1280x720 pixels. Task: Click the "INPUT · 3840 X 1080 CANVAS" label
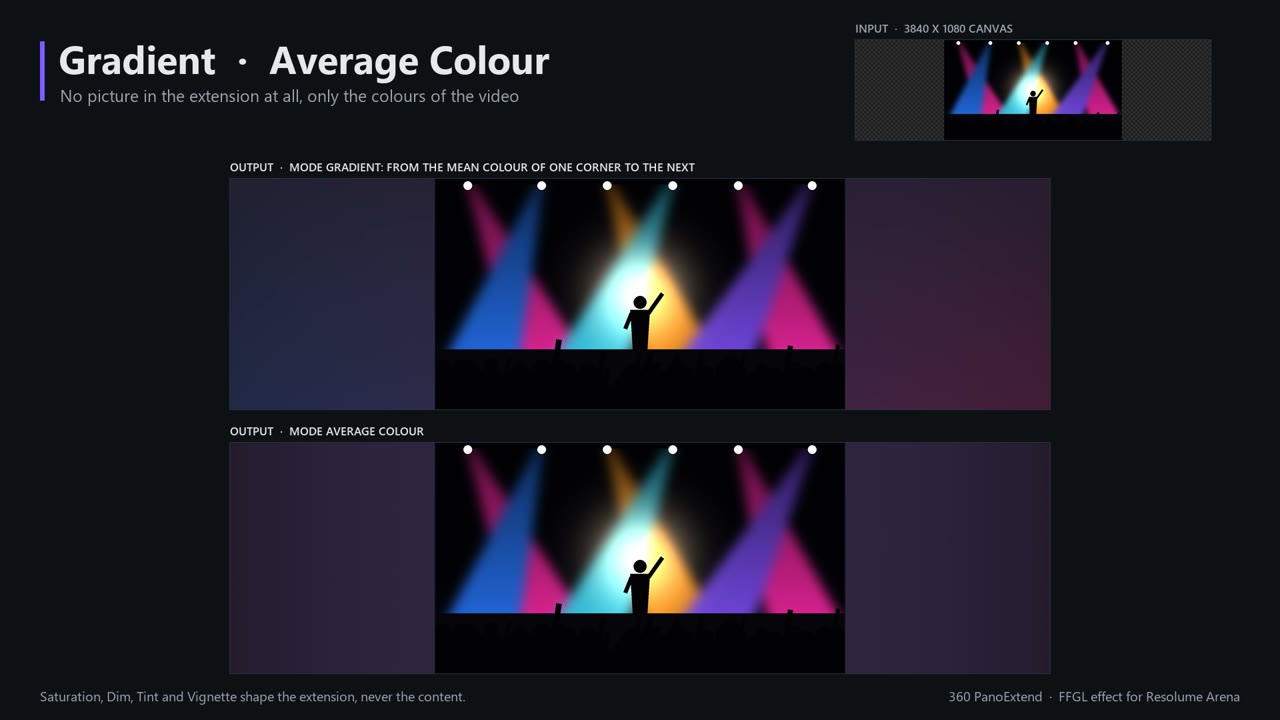[x=934, y=29]
